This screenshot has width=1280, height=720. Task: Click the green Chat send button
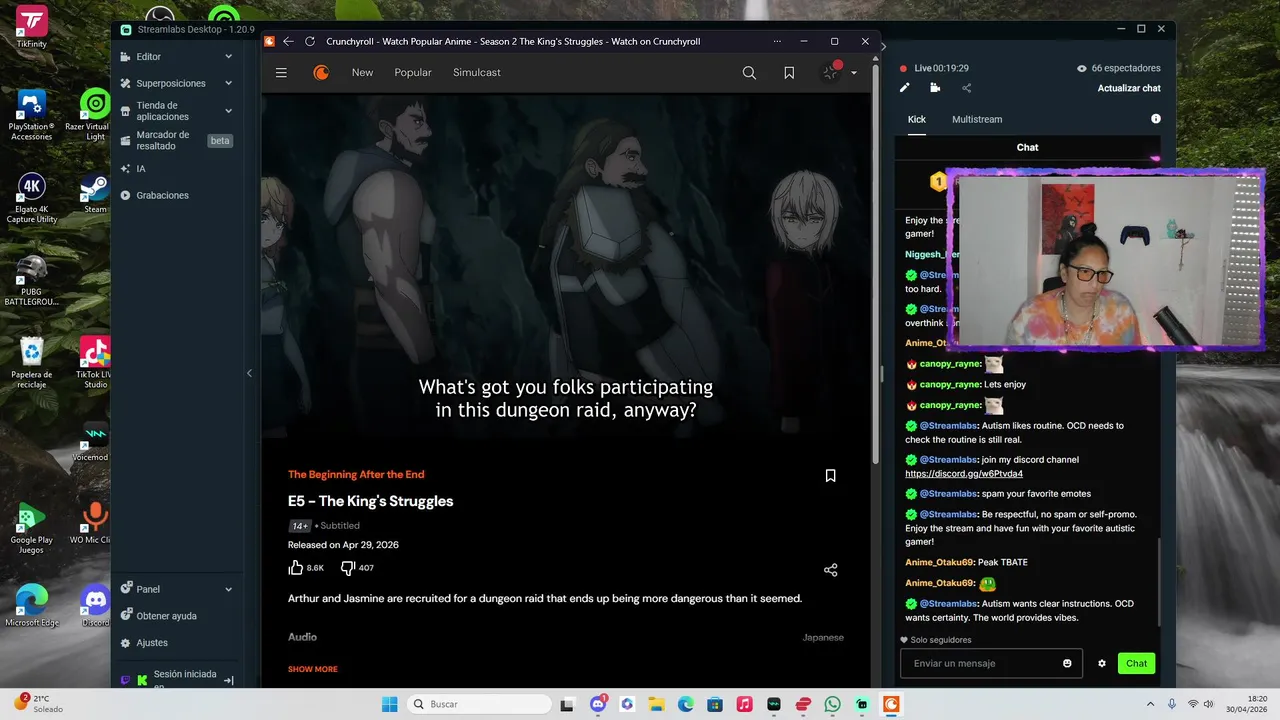tap(1136, 663)
